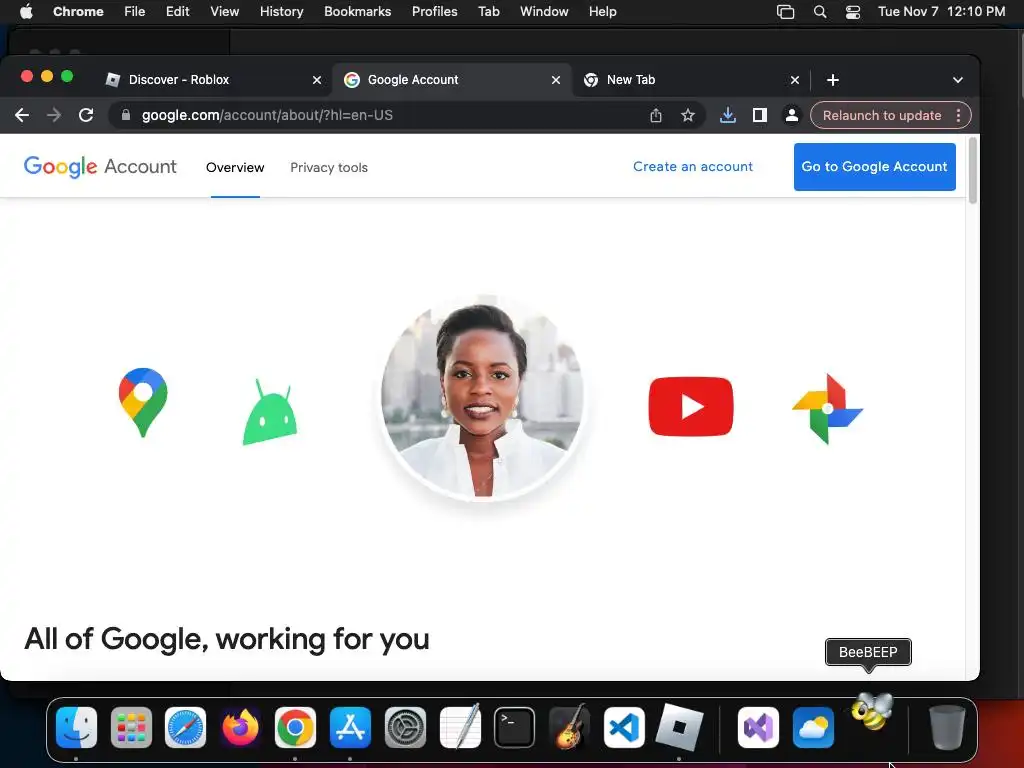
Task: Close the Google Account tab
Action: [x=556, y=80]
